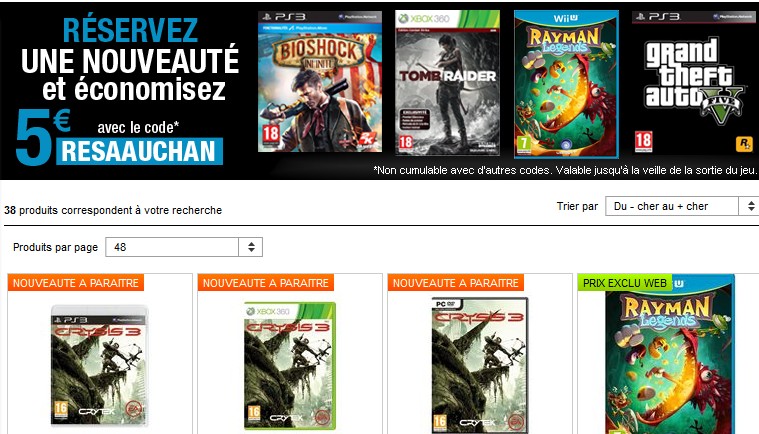The width and height of the screenshot is (759, 434).
Task: Open Crysis 3 PS3 product image
Action: [100, 366]
